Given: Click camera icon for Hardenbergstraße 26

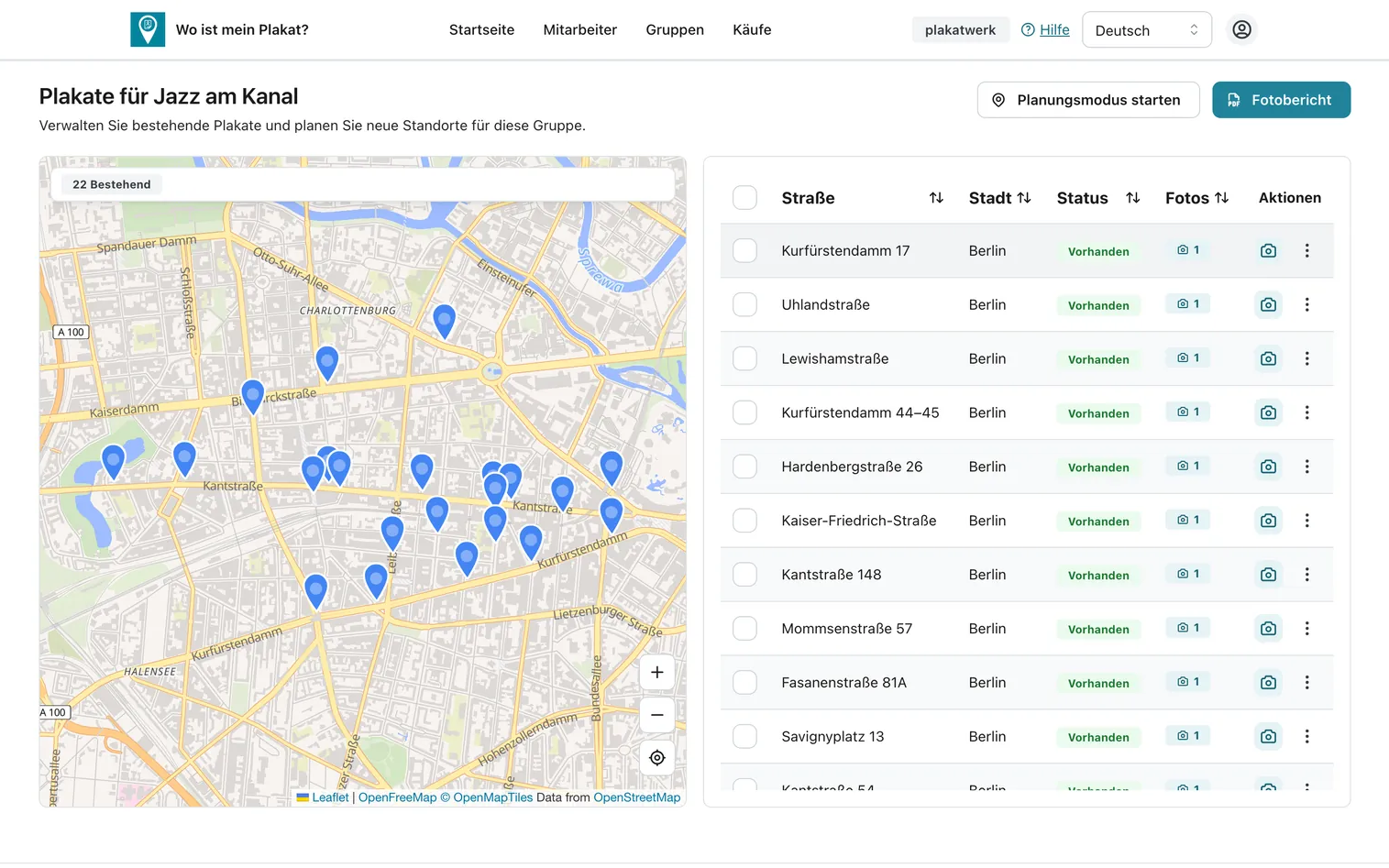Looking at the screenshot, I should (1268, 467).
